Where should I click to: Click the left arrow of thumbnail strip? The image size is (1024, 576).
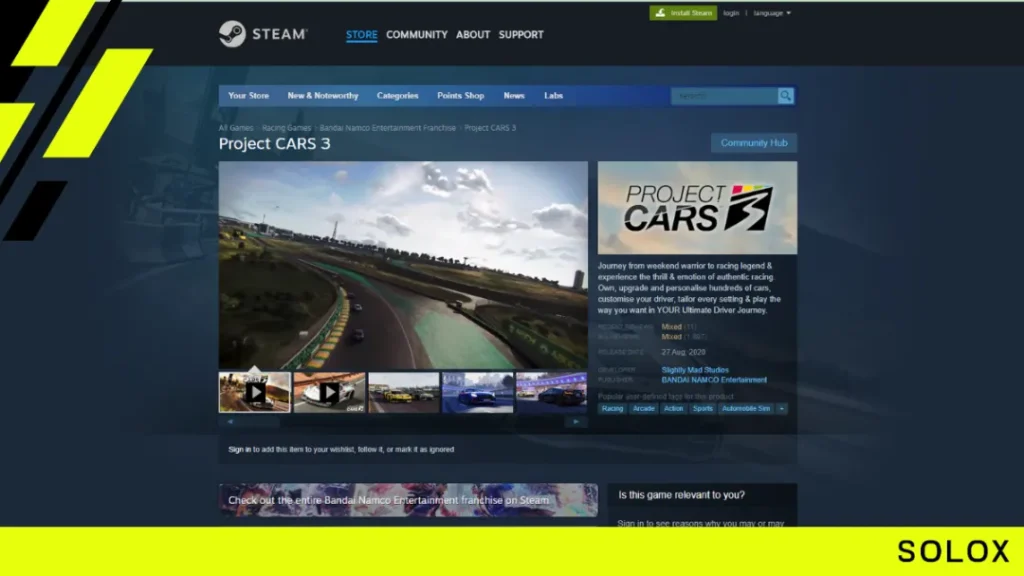[230, 422]
